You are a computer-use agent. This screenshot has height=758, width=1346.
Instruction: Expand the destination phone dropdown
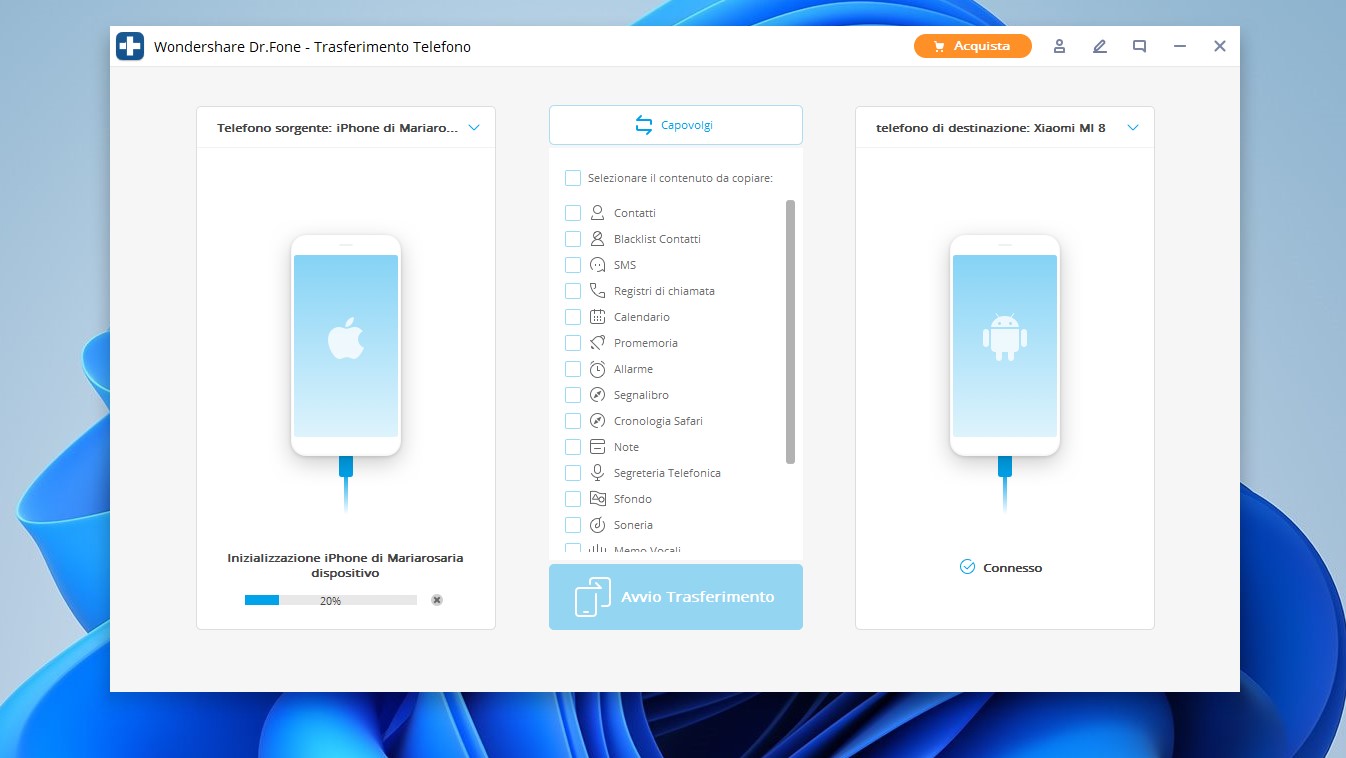1133,128
